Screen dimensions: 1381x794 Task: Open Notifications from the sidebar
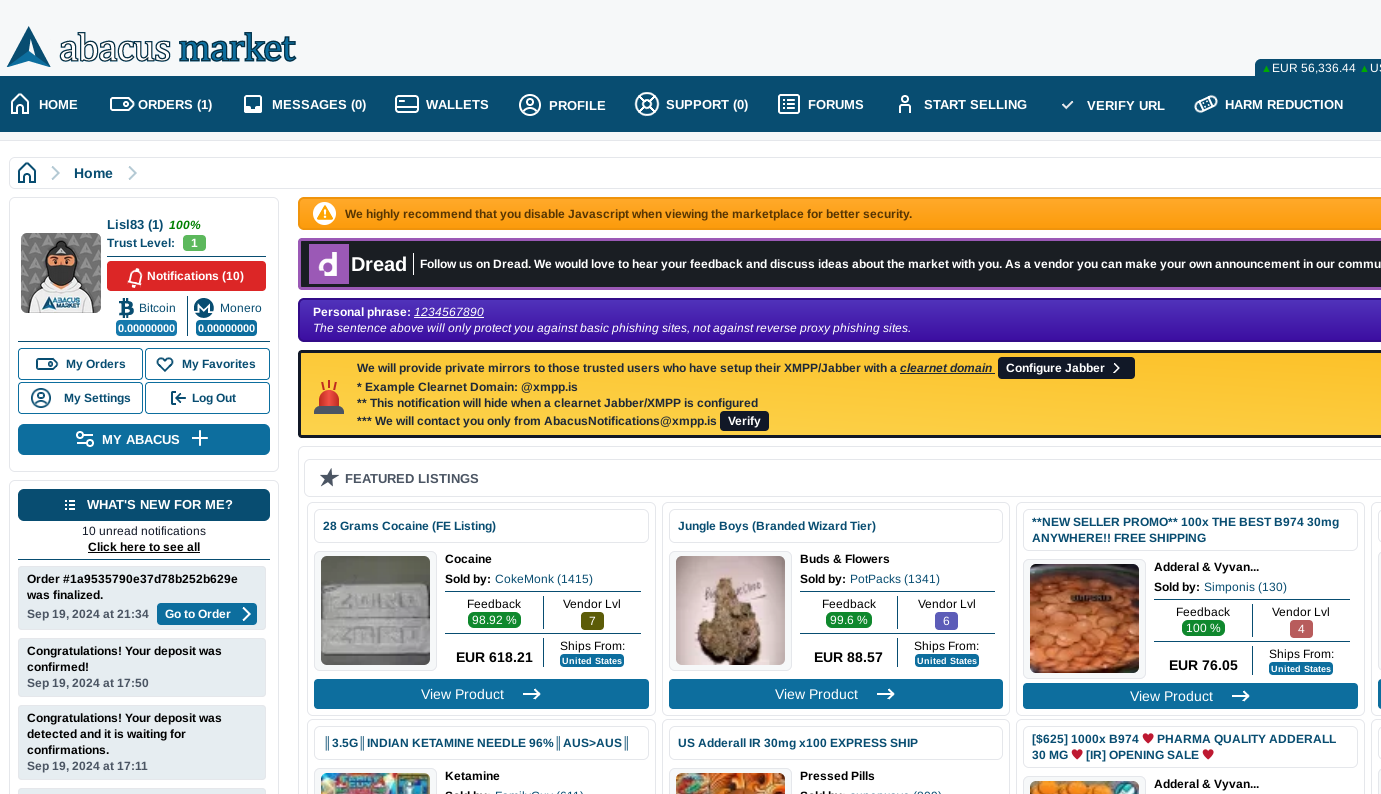(x=186, y=275)
